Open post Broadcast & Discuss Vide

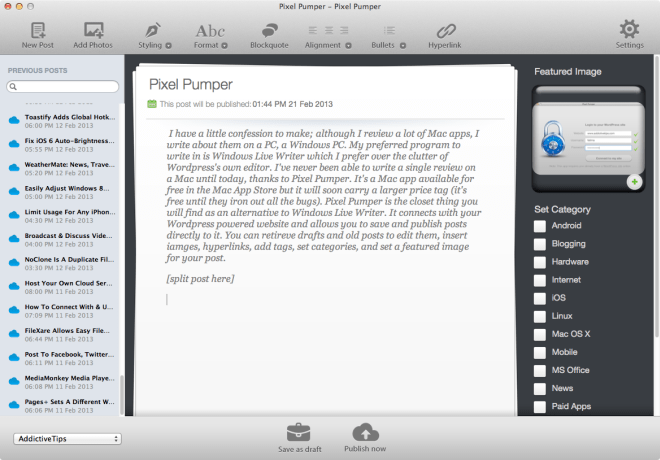(x=62, y=239)
